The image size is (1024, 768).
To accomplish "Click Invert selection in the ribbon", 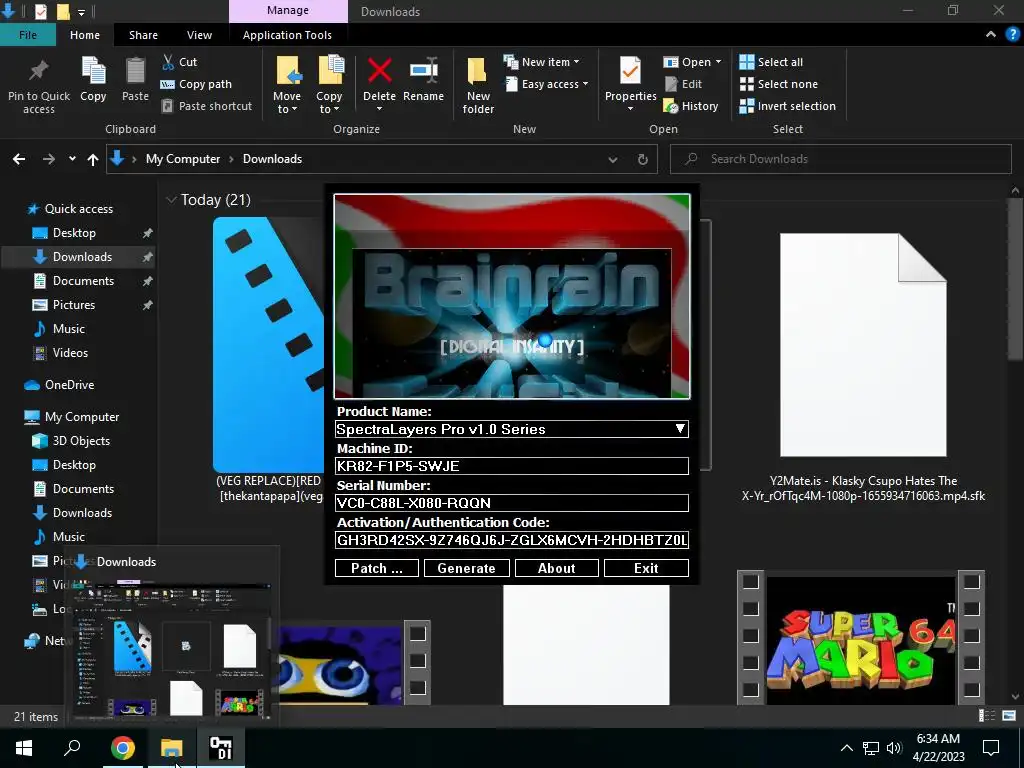I will (x=787, y=106).
